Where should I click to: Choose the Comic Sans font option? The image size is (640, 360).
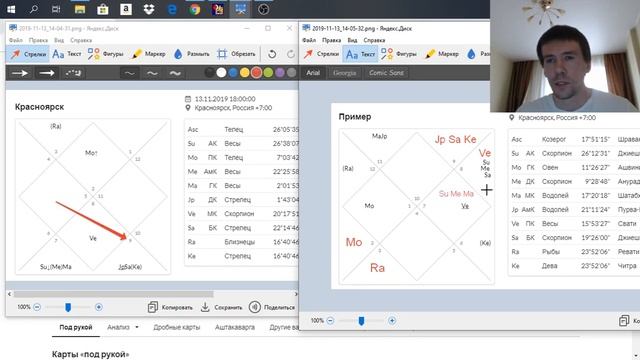[386, 73]
